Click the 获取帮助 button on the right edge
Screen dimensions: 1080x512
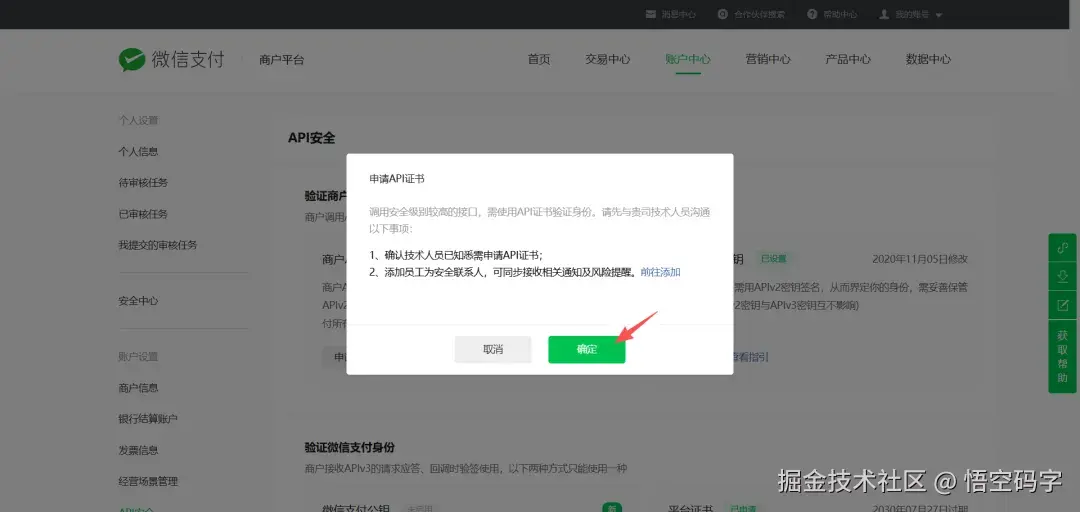[1062, 356]
